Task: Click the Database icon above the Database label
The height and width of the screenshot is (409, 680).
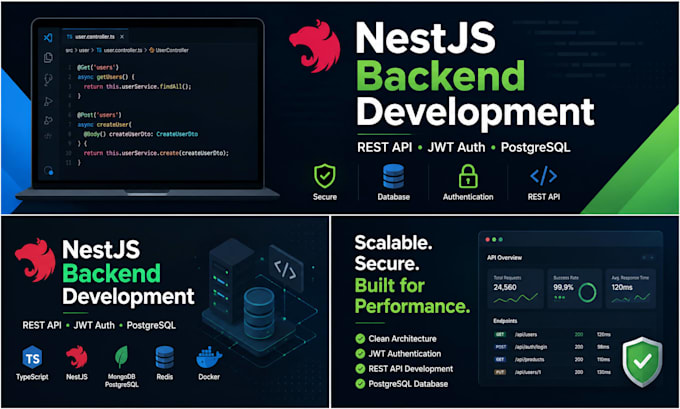Action: tap(393, 176)
